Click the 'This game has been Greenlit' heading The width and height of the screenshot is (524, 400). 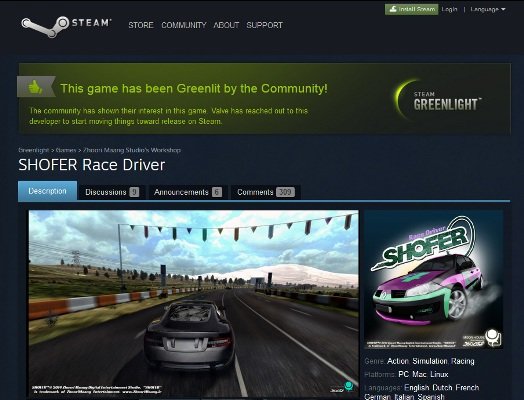[x=194, y=89]
